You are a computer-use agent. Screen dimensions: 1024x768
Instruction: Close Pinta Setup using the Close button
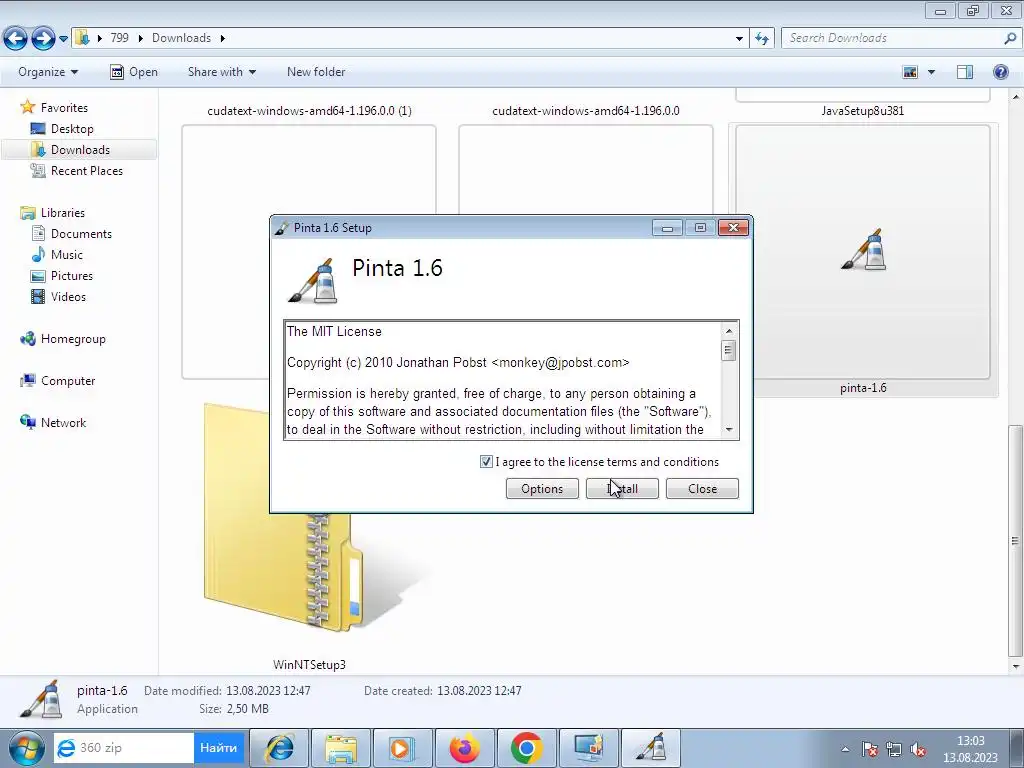click(702, 488)
